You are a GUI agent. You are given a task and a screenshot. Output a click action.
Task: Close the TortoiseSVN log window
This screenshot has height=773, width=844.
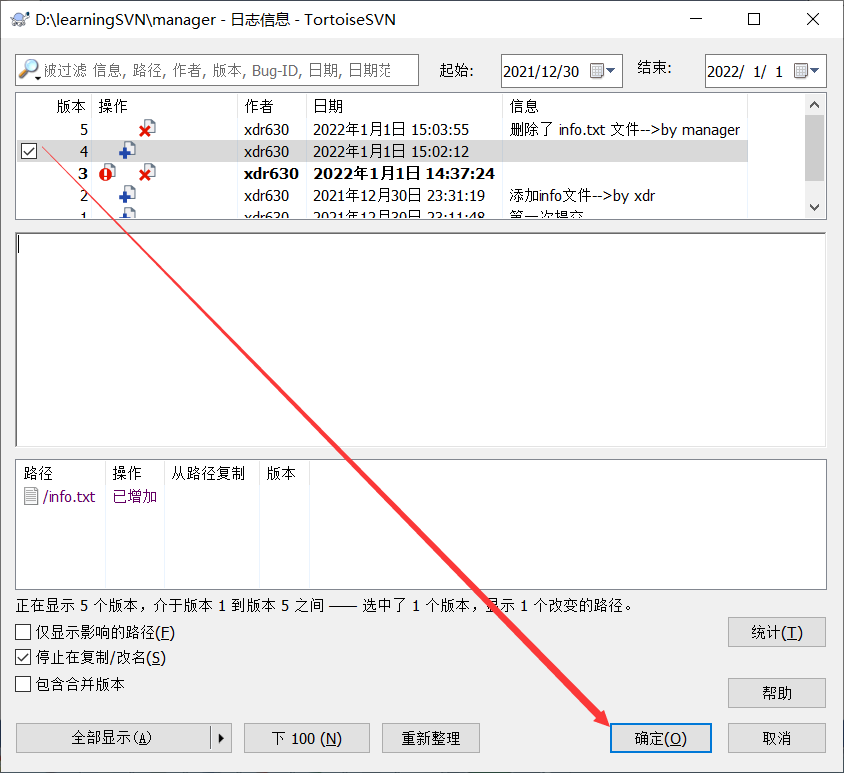coord(813,19)
